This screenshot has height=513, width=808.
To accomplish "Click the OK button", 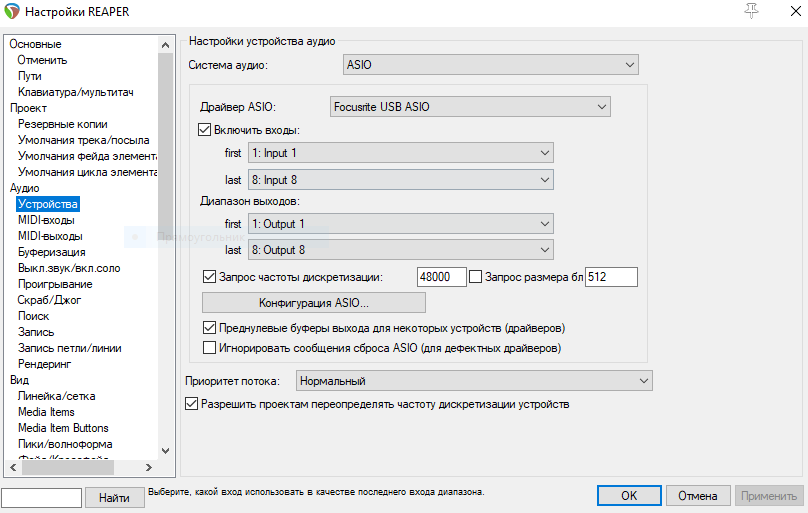I will [x=628, y=496].
